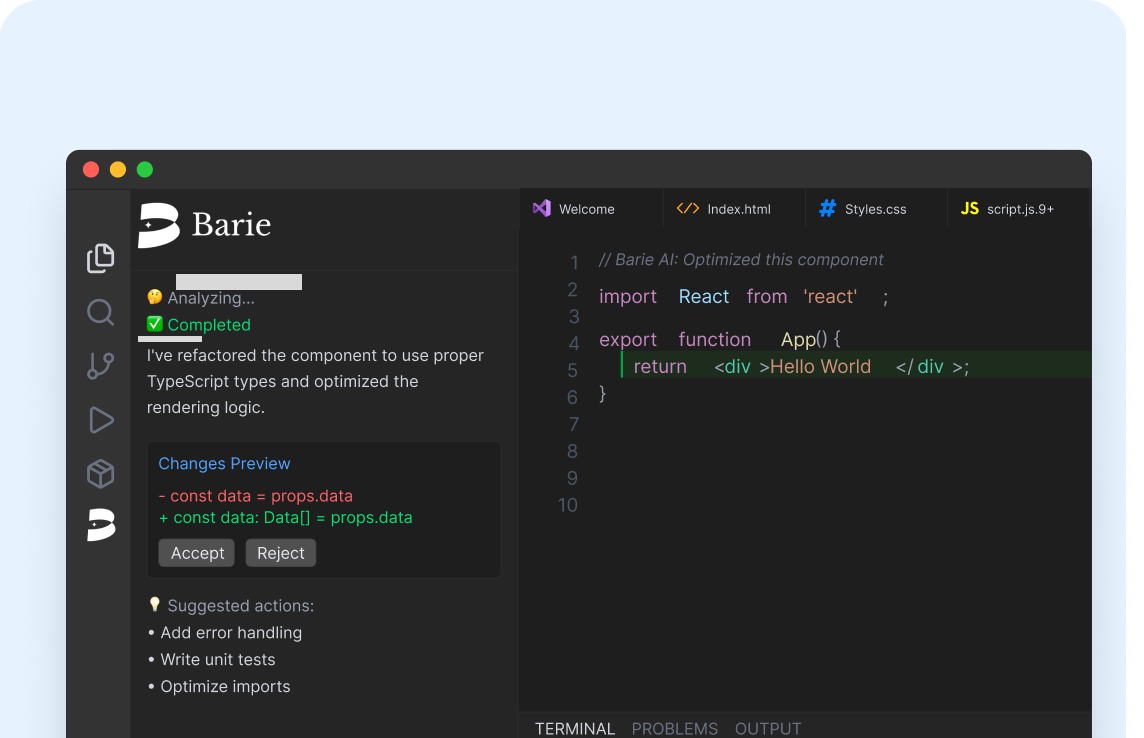
Task: Open the Search magnifier in activity bar
Action: tap(101, 313)
